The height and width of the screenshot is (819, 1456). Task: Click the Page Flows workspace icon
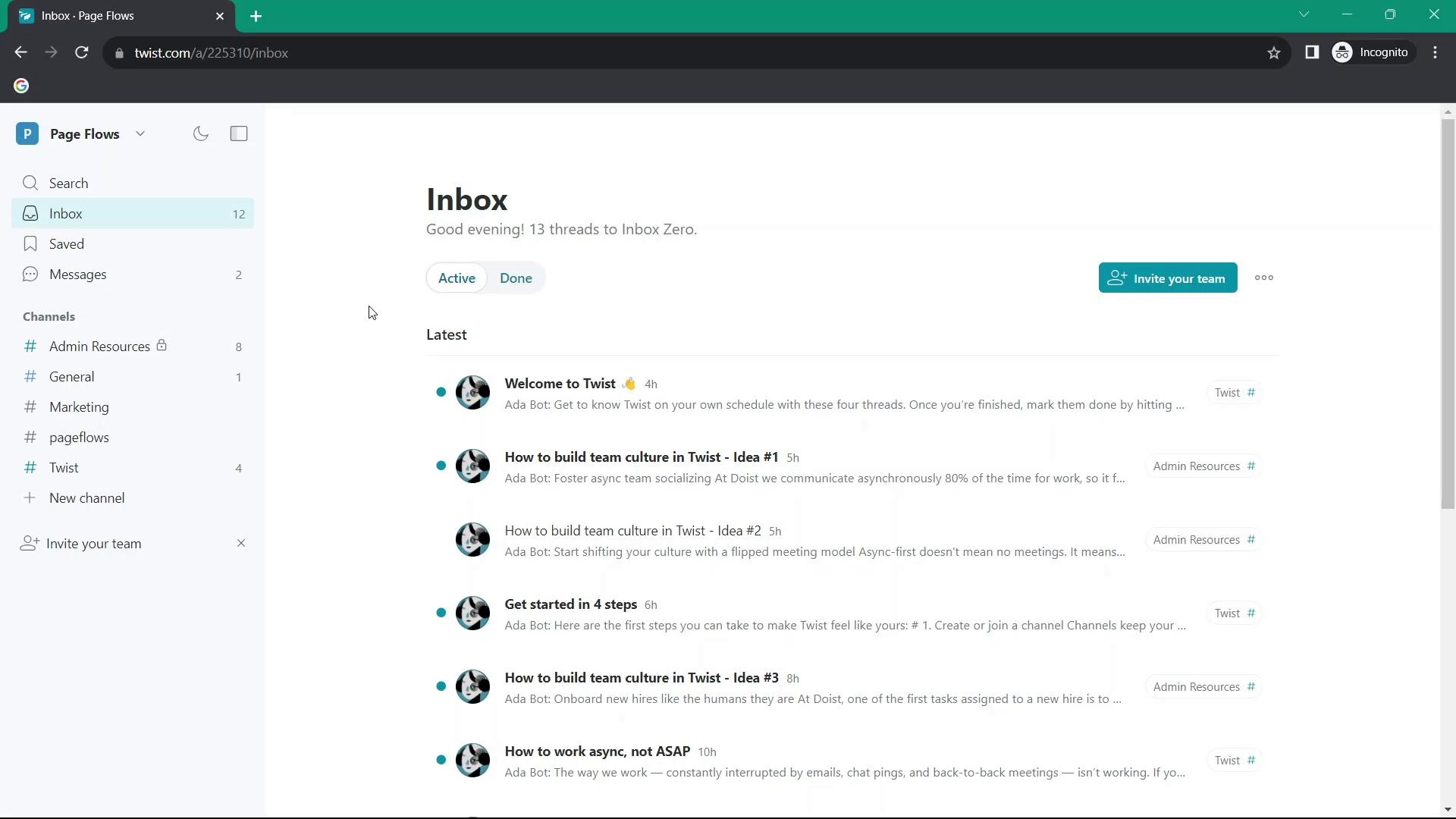(x=27, y=133)
